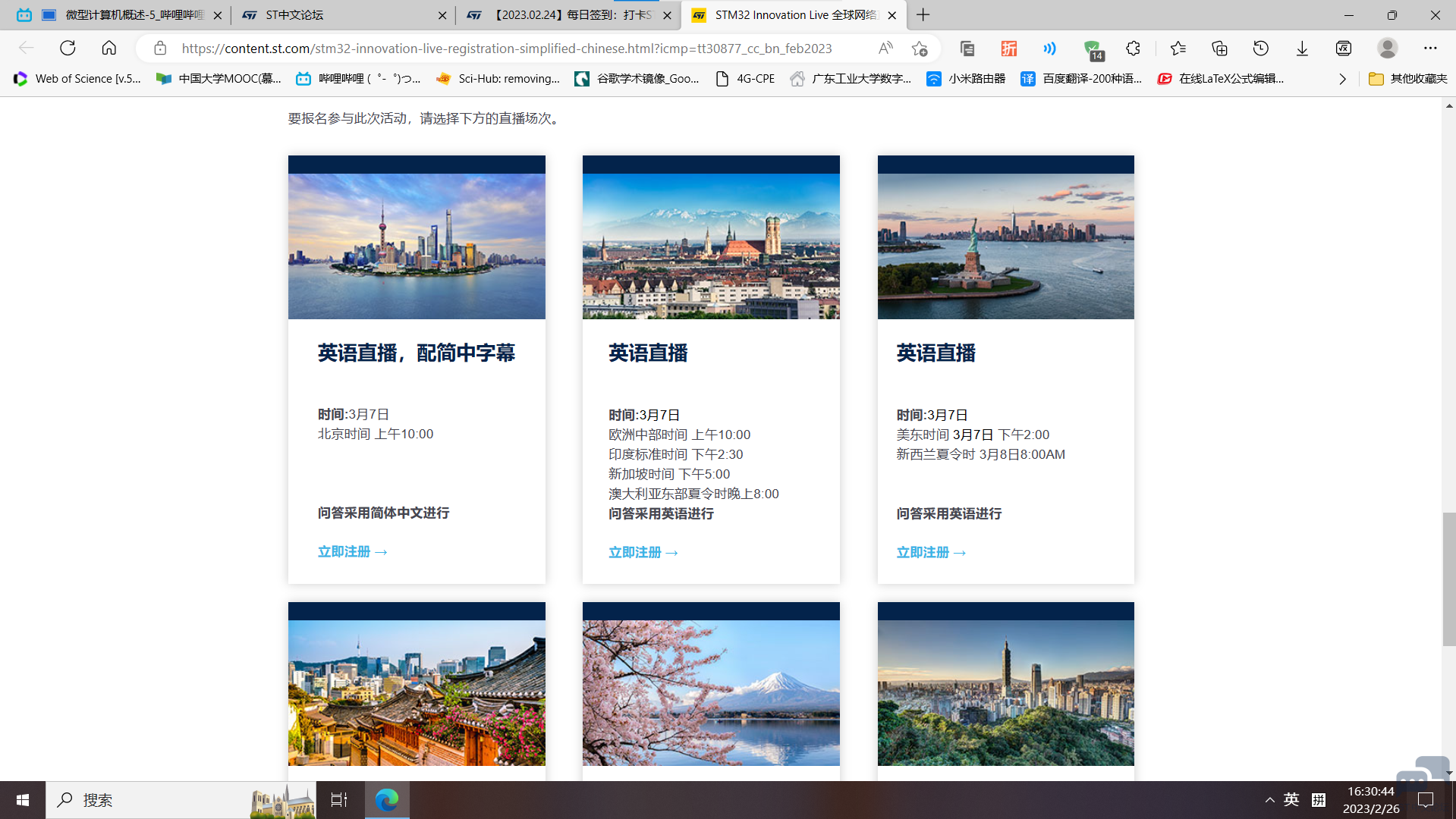
Task: Click 立即注册 under 配简中字幕 session
Action: (353, 551)
